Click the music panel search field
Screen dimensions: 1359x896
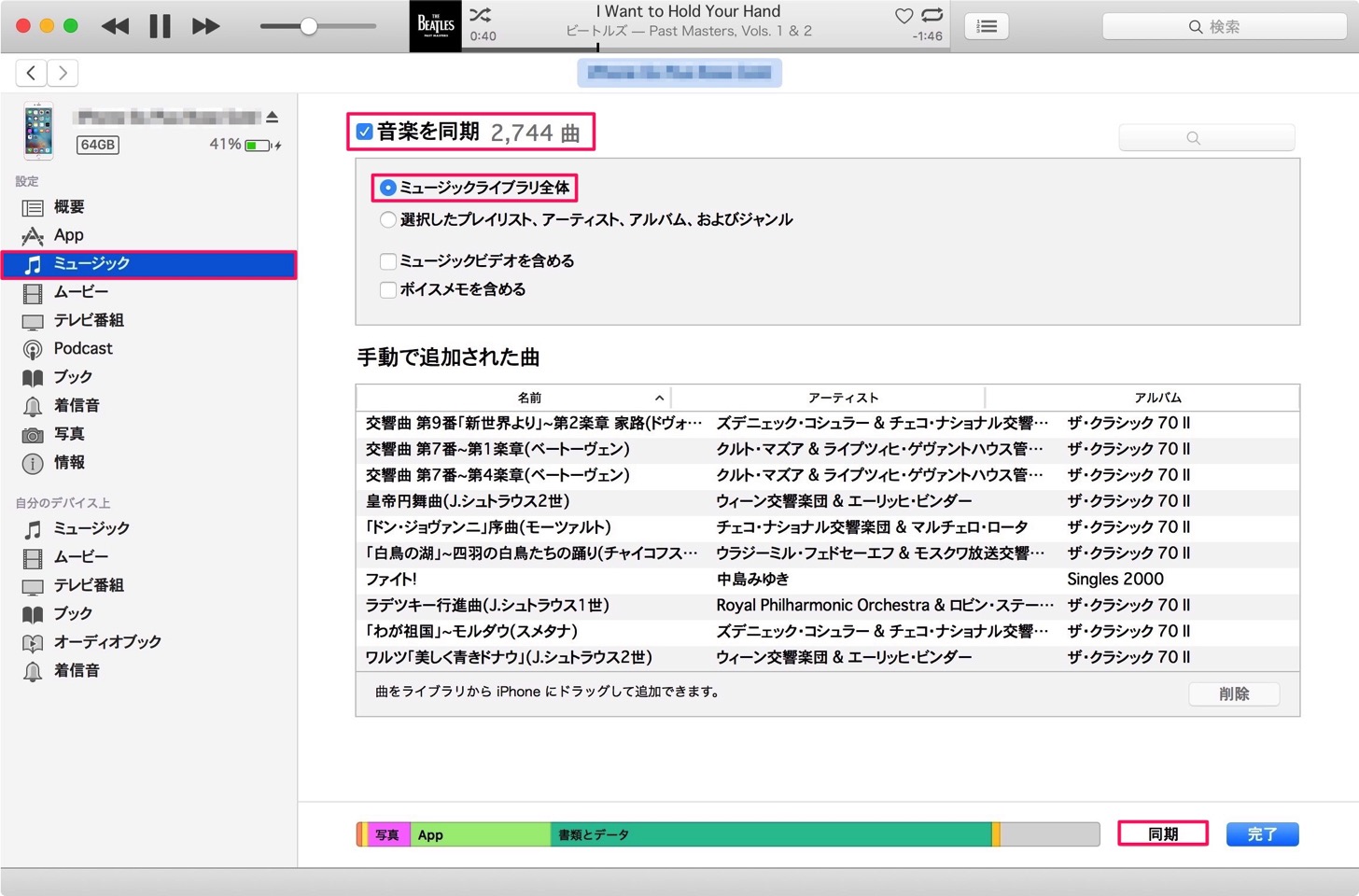1206,137
